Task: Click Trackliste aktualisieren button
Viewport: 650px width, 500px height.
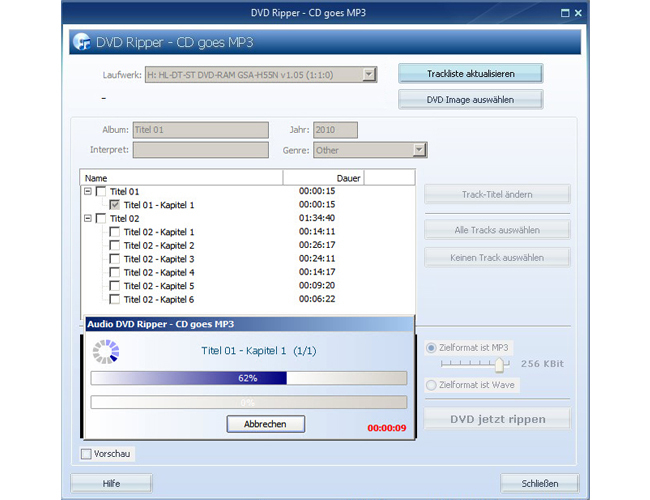Action: [x=471, y=74]
